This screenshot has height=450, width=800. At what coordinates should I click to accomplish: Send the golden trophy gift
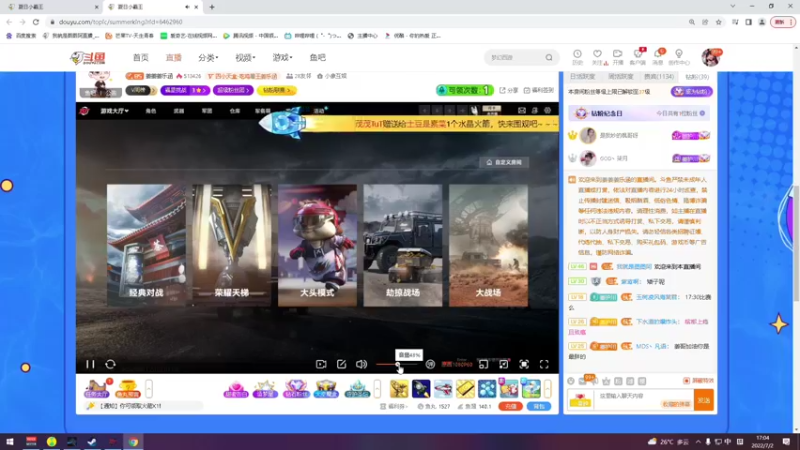398,389
